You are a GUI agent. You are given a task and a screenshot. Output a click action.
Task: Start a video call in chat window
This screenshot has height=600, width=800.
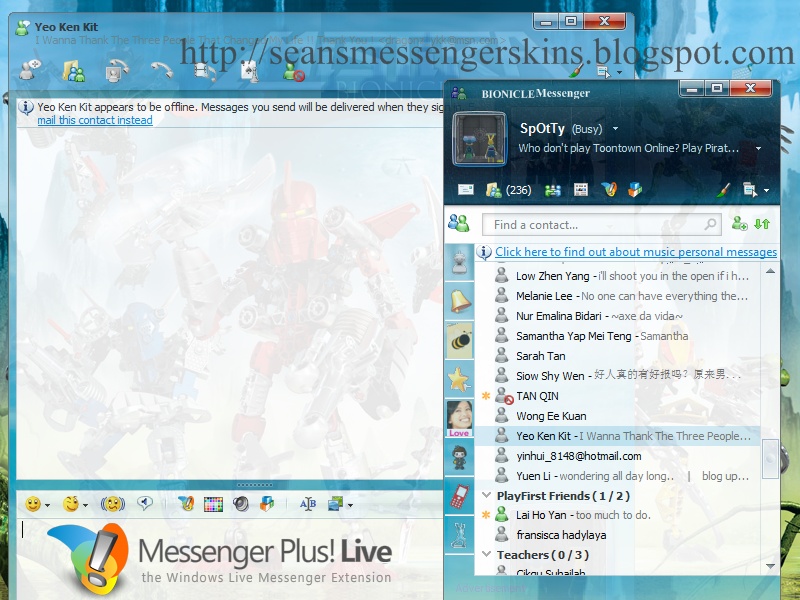tap(117, 70)
